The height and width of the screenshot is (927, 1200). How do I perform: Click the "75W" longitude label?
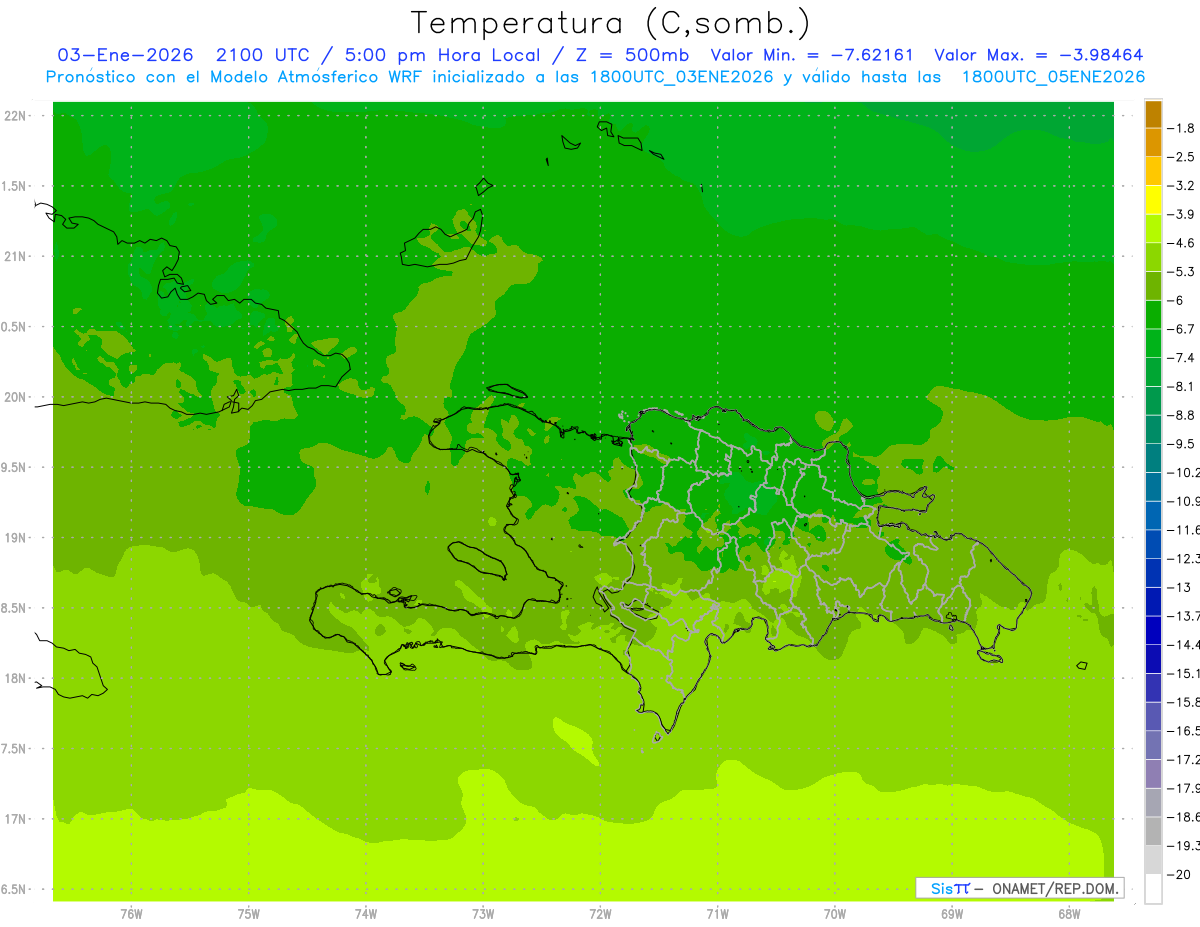[x=249, y=914]
